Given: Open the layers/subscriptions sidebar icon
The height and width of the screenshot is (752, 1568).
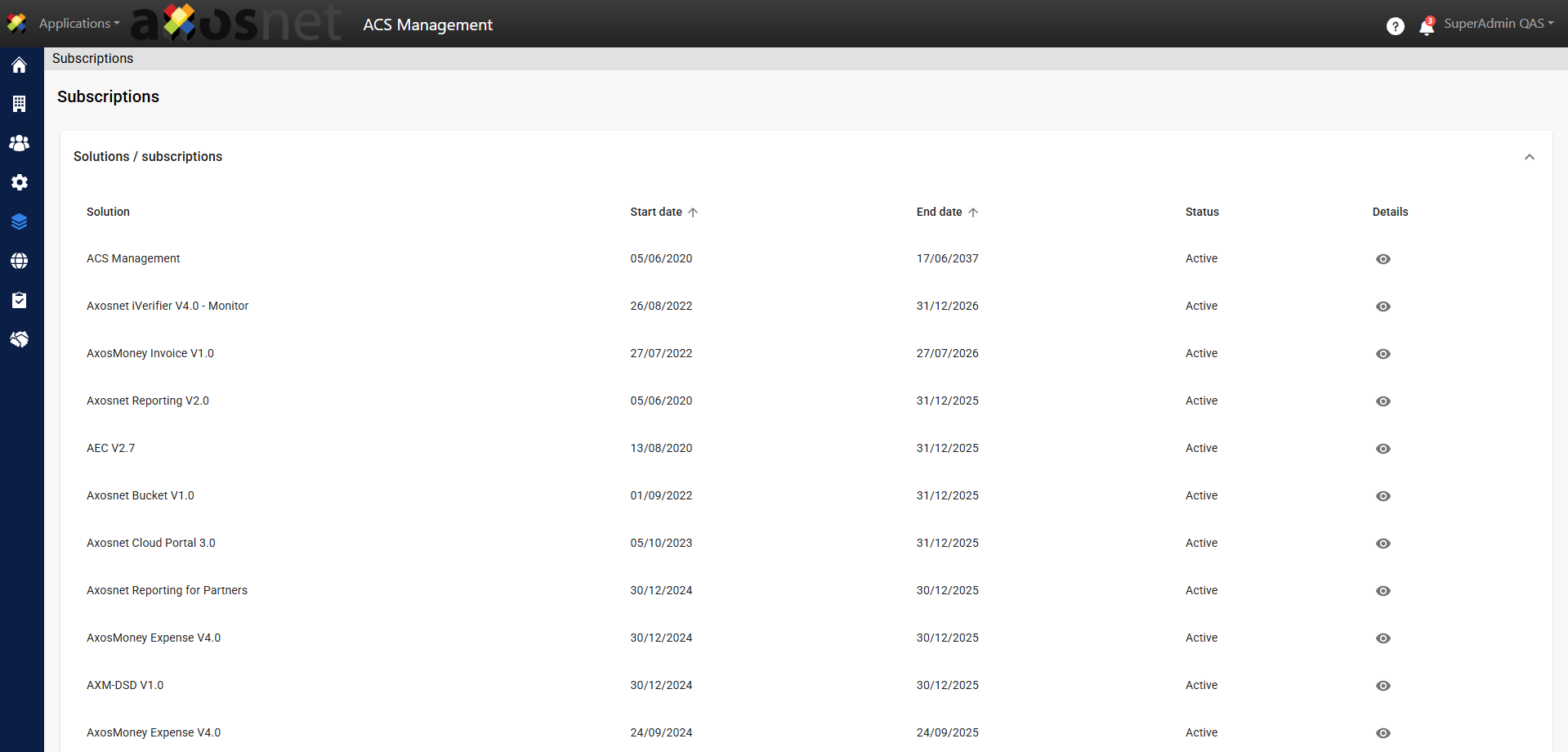Looking at the screenshot, I should tap(20, 222).
